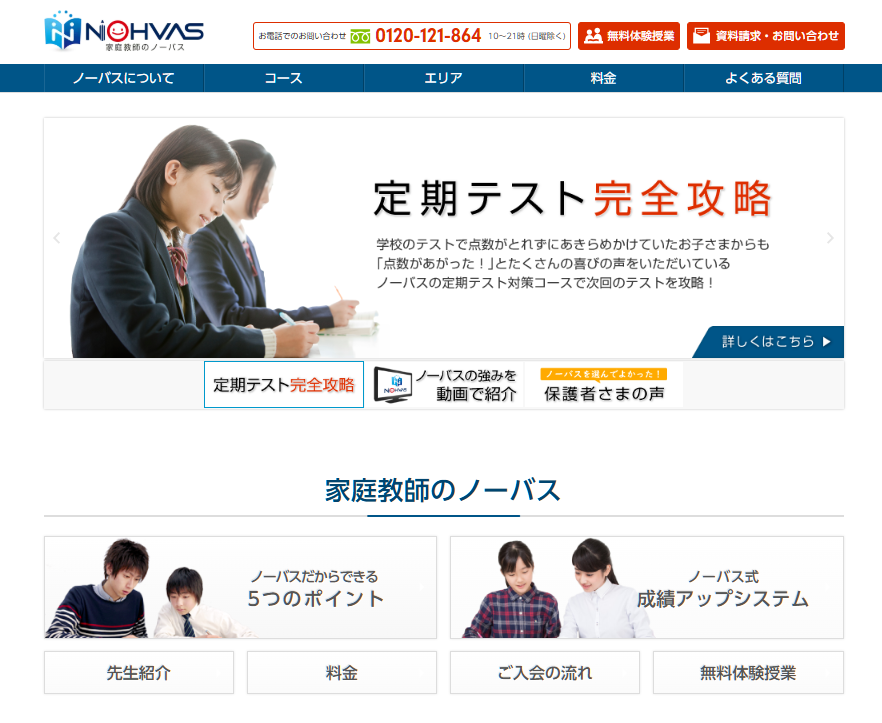Open the 成績アップシステム card

click(647, 587)
